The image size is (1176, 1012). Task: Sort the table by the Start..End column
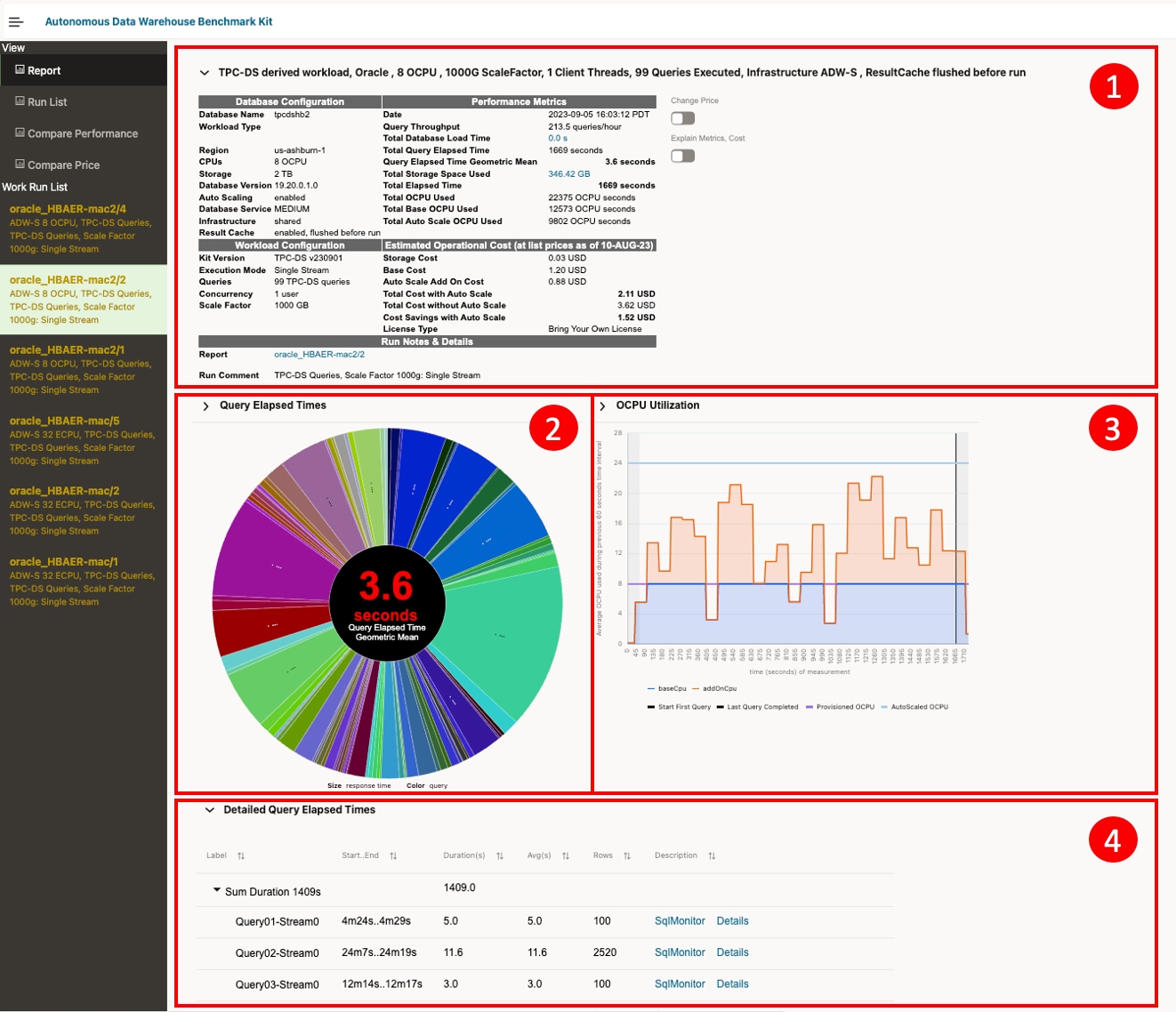tap(393, 856)
